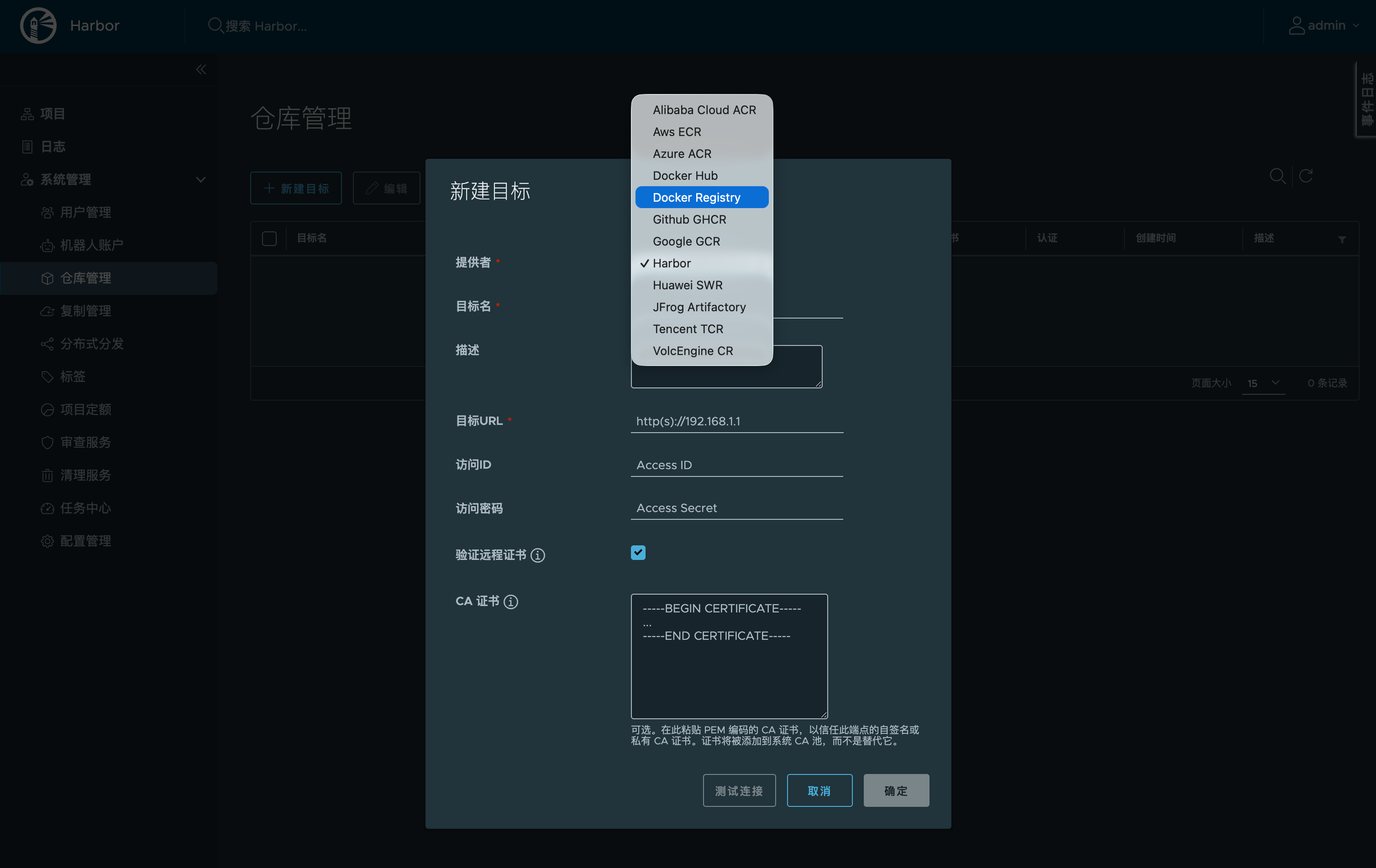Select Alibaba Cloud ACR provider
Viewport: 1376px width, 868px height.
coord(702,110)
